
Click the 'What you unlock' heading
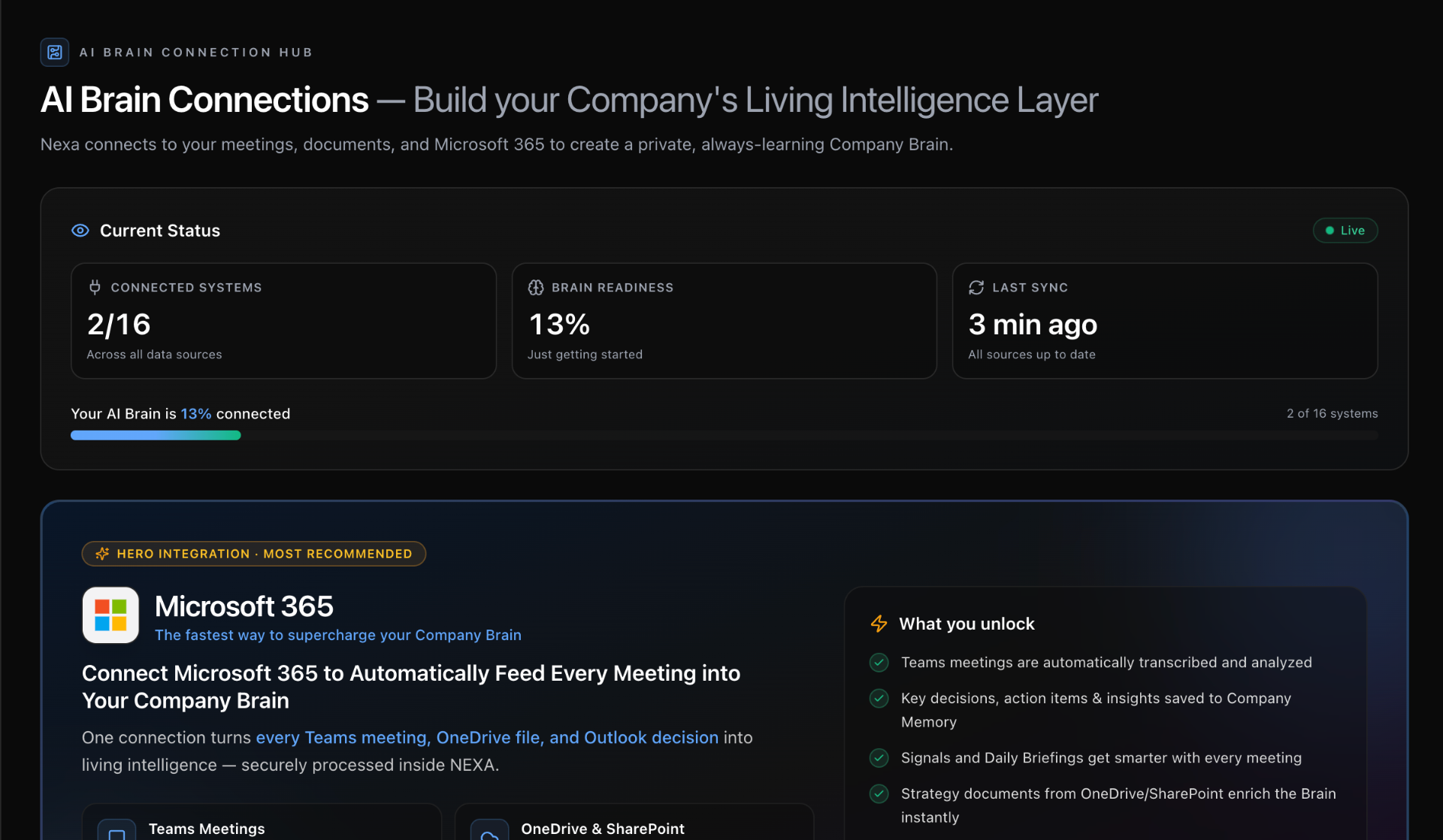967,624
